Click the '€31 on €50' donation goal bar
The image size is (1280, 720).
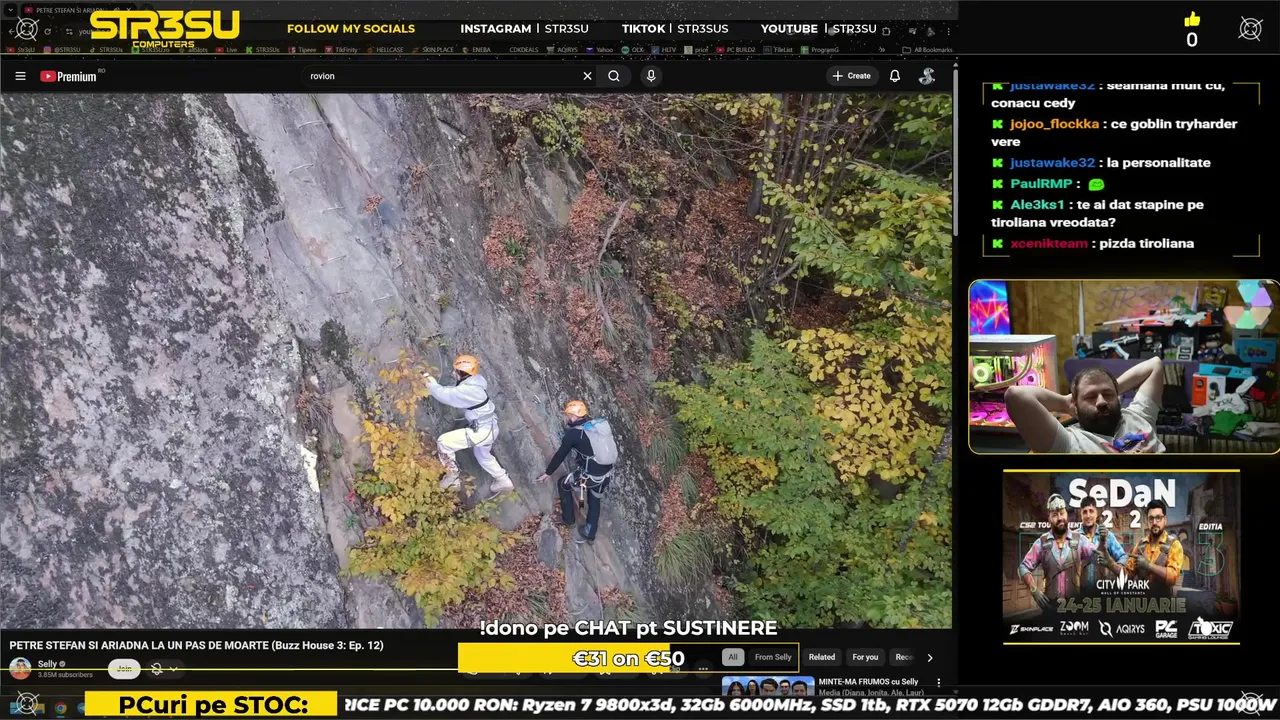[628, 658]
